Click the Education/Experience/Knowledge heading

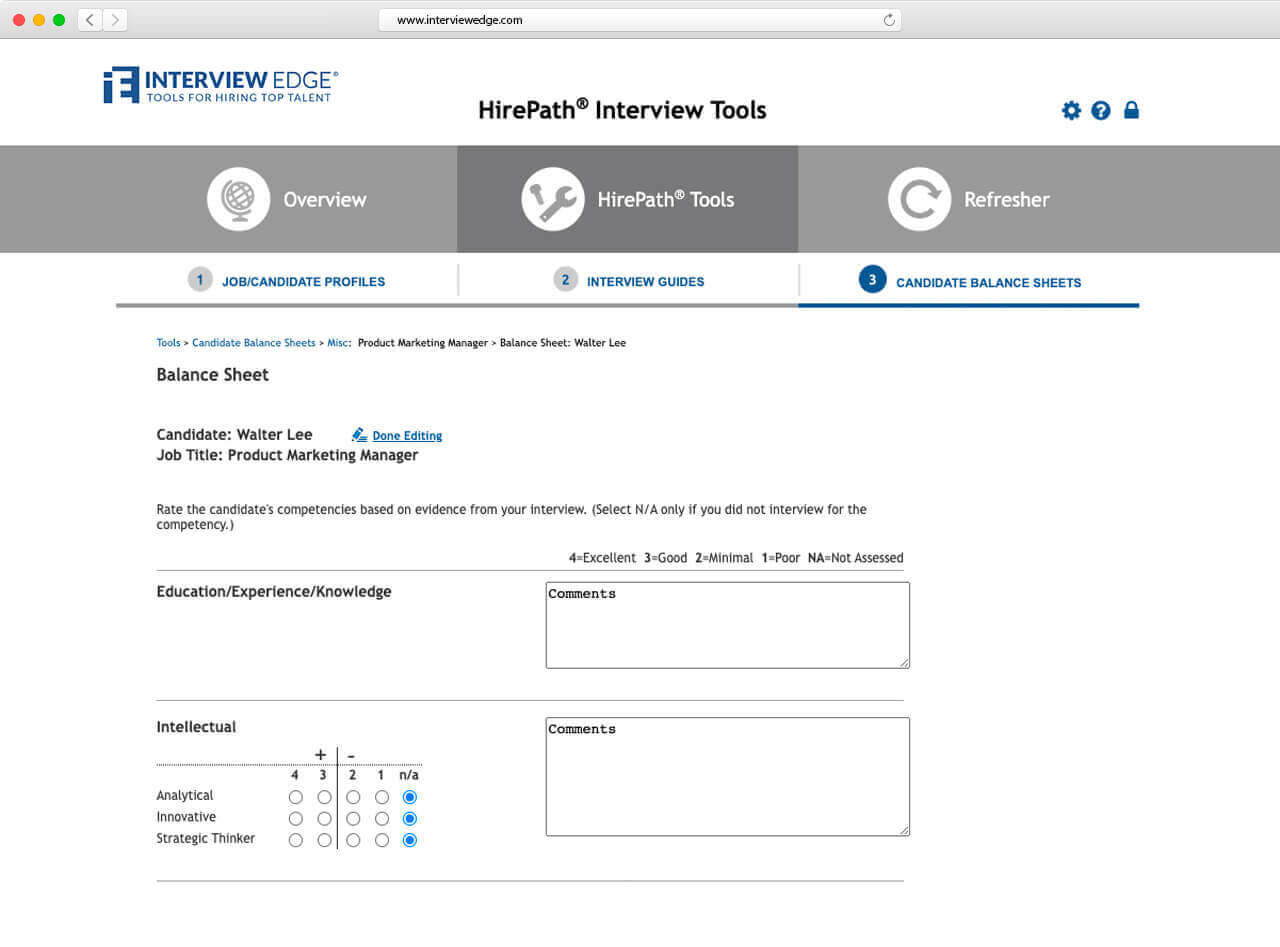click(274, 592)
